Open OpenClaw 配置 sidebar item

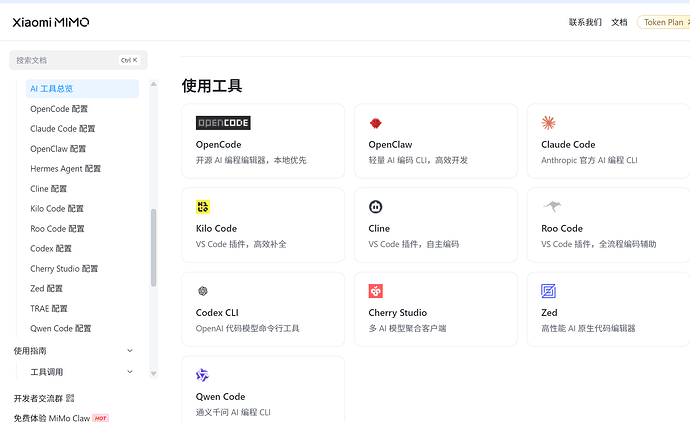coord(58,149)
